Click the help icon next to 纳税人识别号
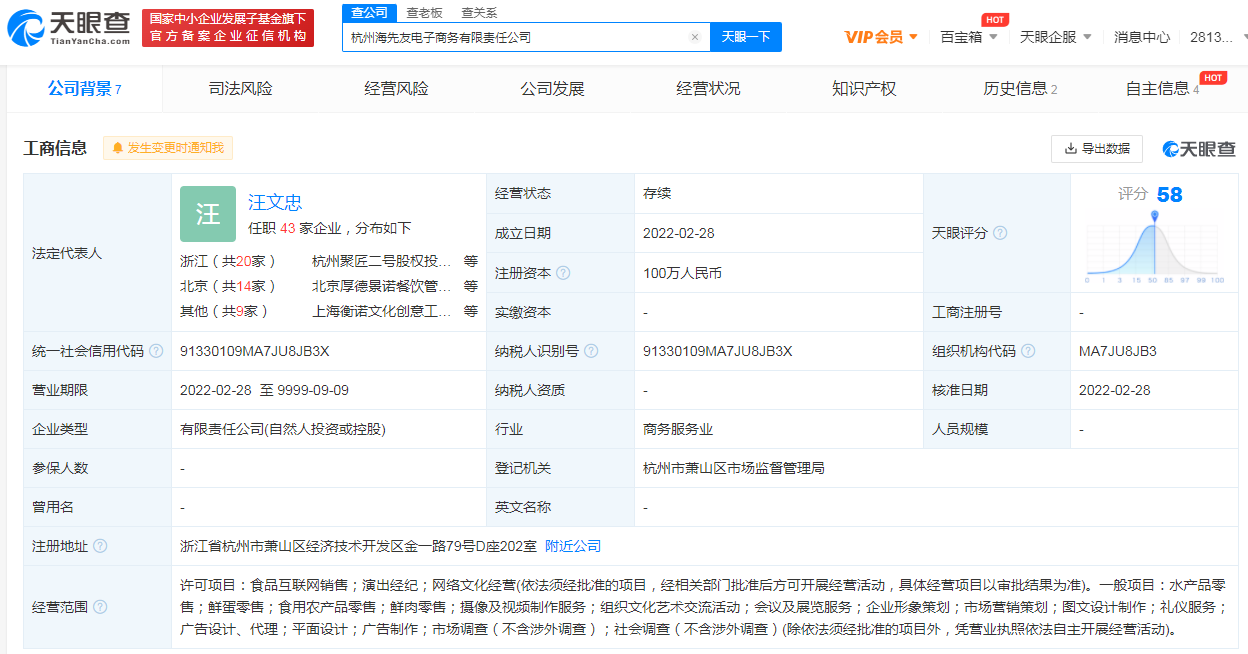 (591, 351)
